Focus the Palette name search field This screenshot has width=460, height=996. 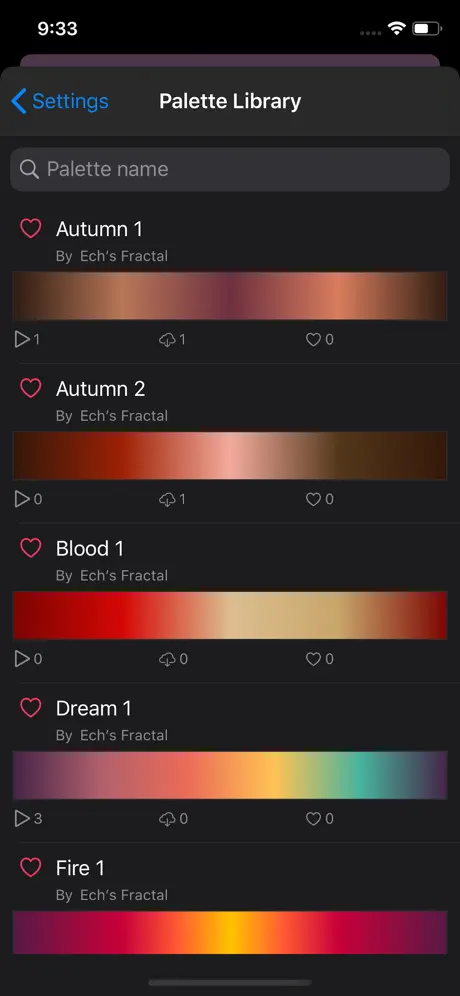[230, 169]
